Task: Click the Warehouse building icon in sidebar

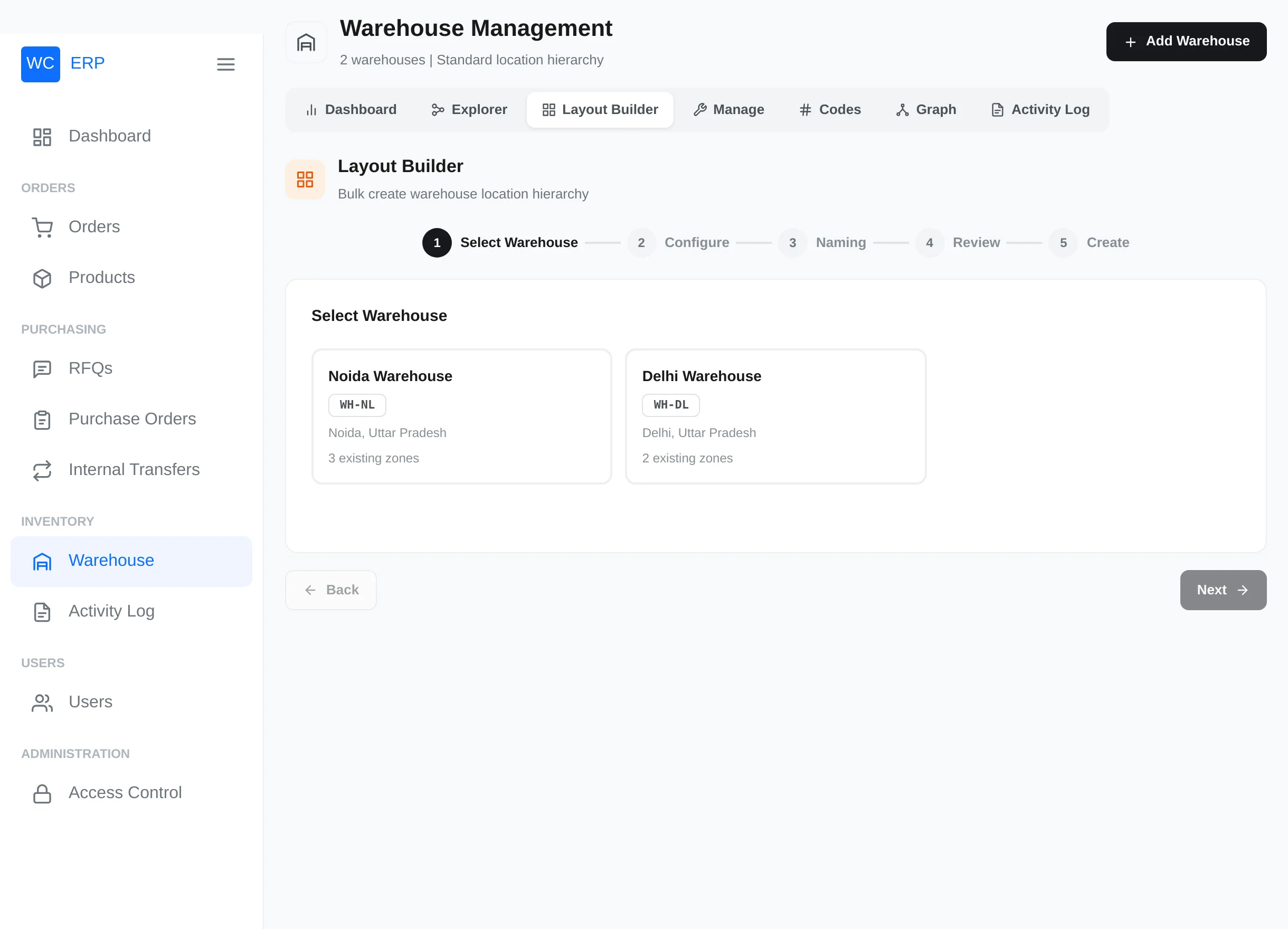Action: (42, 561)
